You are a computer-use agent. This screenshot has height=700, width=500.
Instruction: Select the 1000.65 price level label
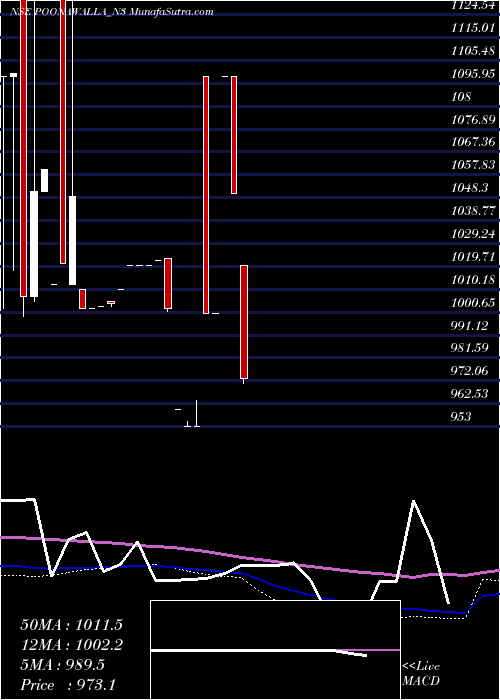point(473,303)
